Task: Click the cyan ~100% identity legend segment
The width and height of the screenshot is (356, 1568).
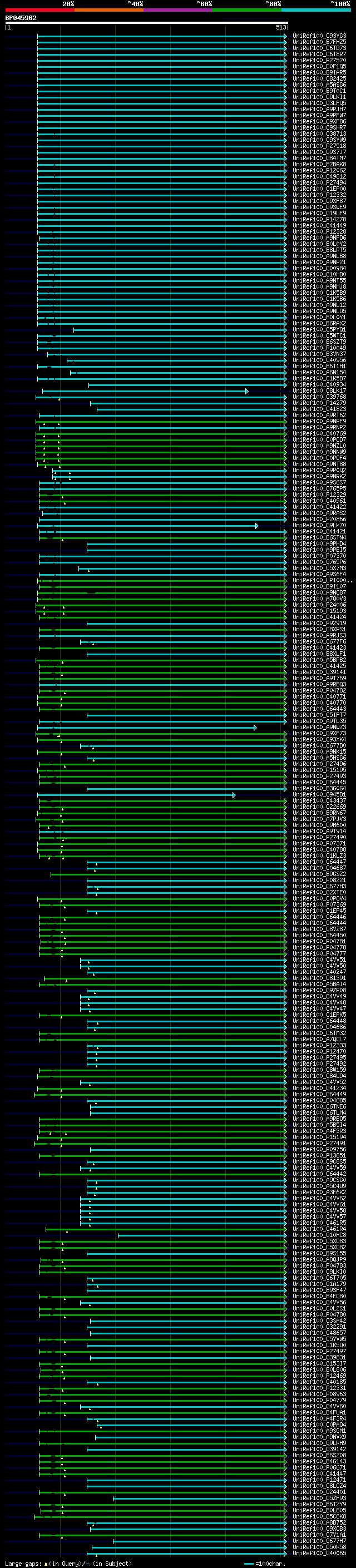Action: coord(316,10)
